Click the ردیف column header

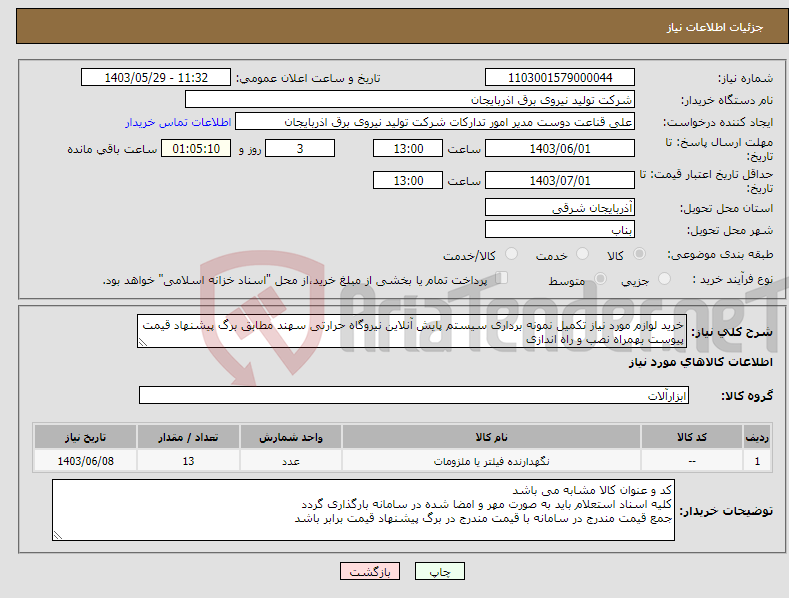[x=757, y=437]
